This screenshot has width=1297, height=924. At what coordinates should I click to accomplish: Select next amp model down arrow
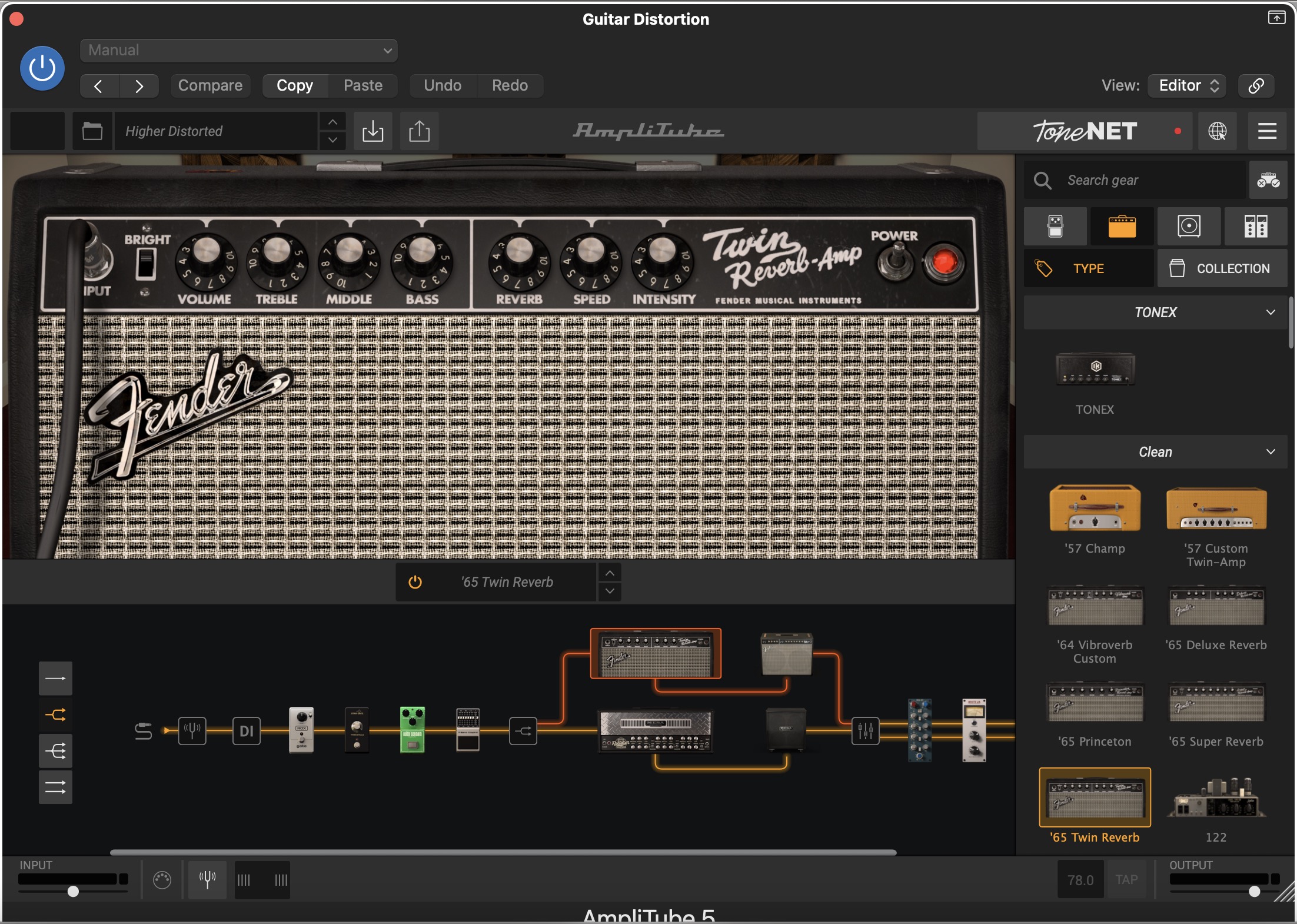(x=610, y=591)
